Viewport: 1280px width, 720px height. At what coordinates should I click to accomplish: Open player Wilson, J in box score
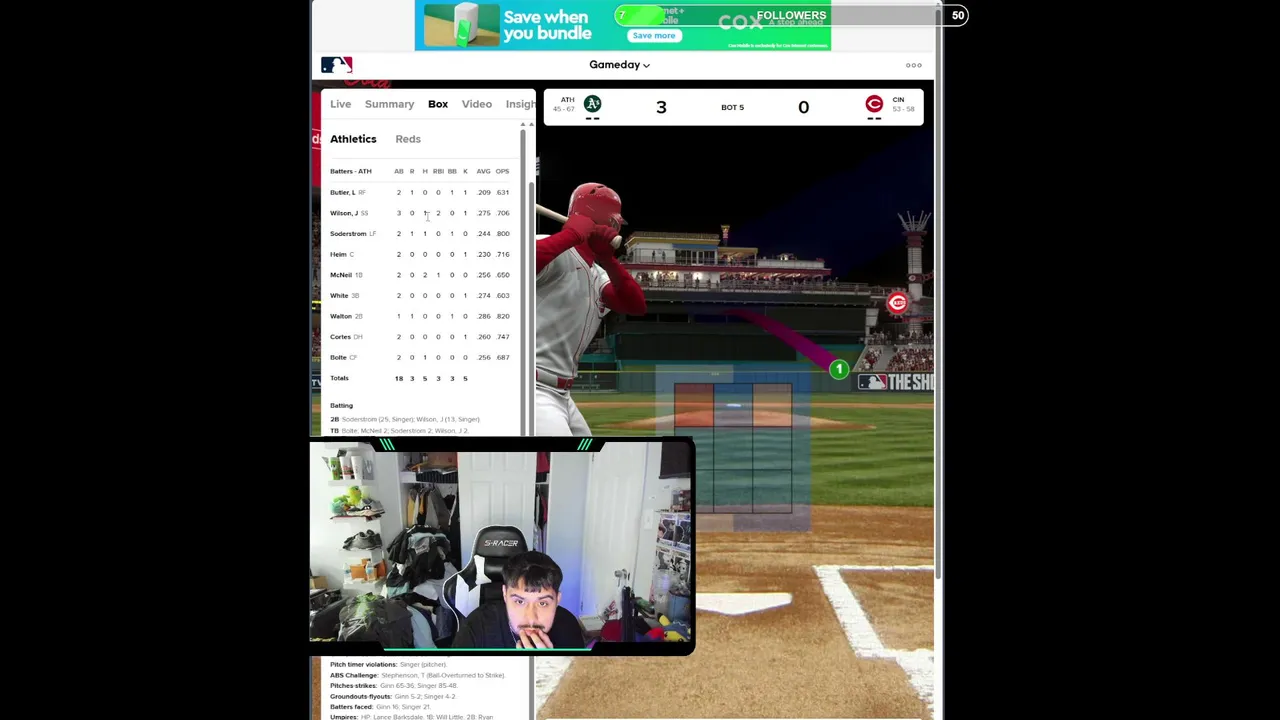click(x=343, y=213)
